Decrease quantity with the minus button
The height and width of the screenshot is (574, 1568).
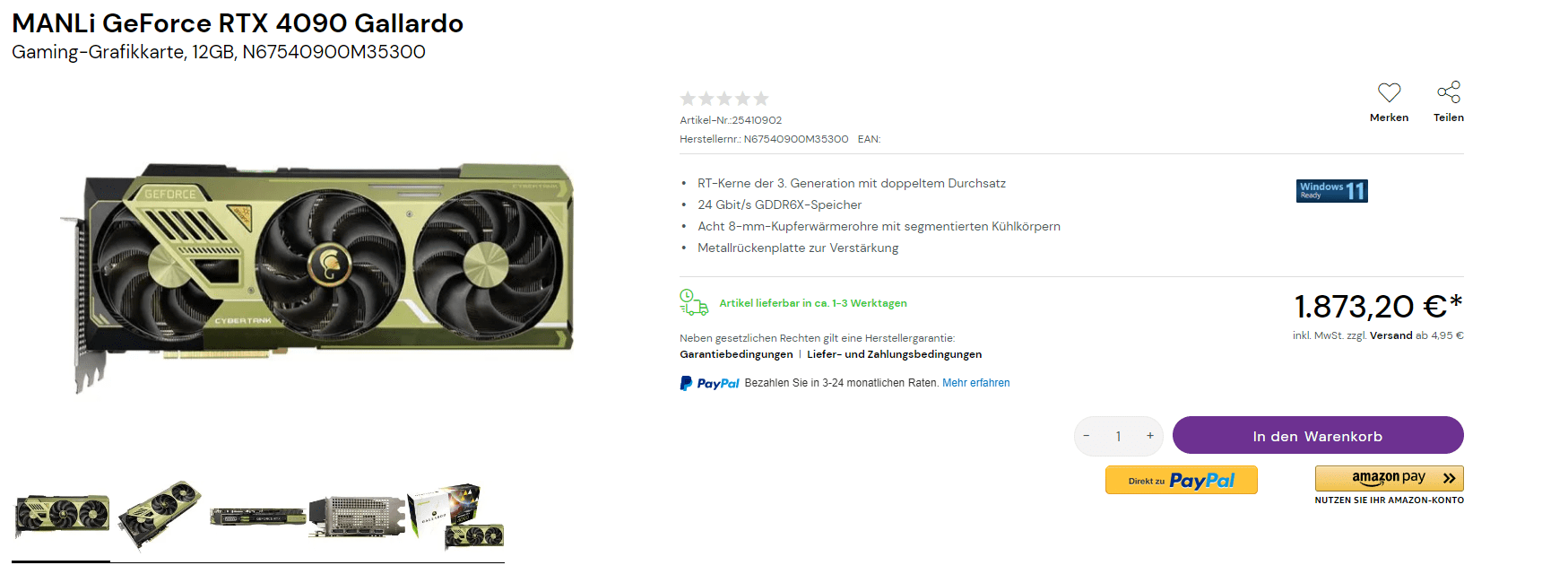click(1087, 436)
